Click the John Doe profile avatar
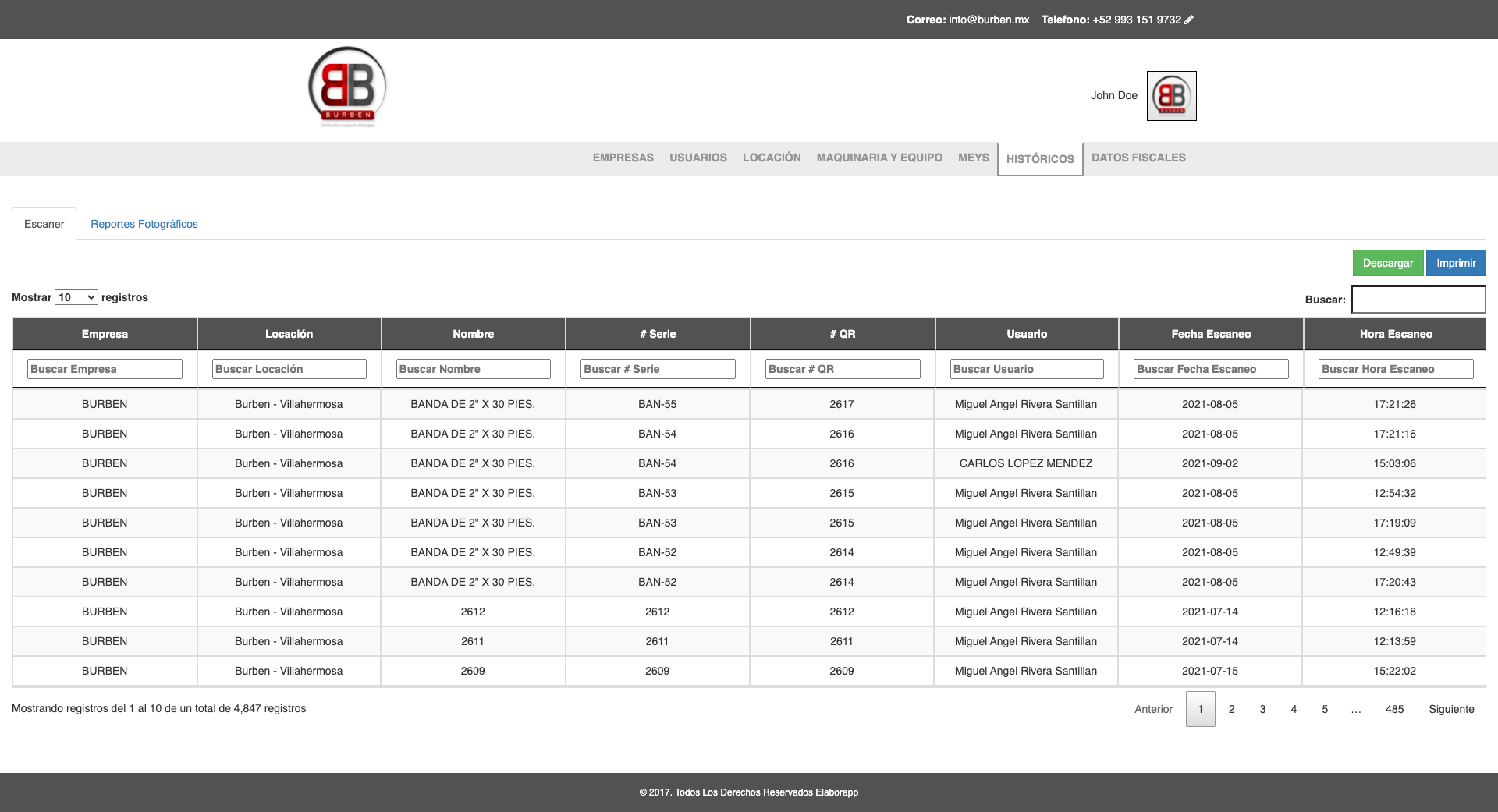 [x=1171, y=96]
